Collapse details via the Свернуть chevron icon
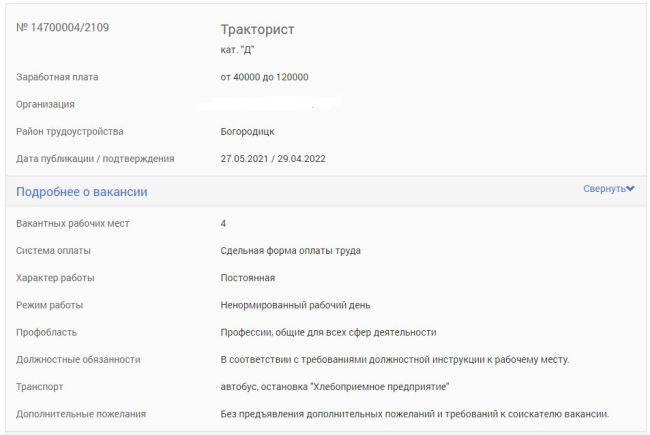The image size is (650, 435). [x=630, y=189]
